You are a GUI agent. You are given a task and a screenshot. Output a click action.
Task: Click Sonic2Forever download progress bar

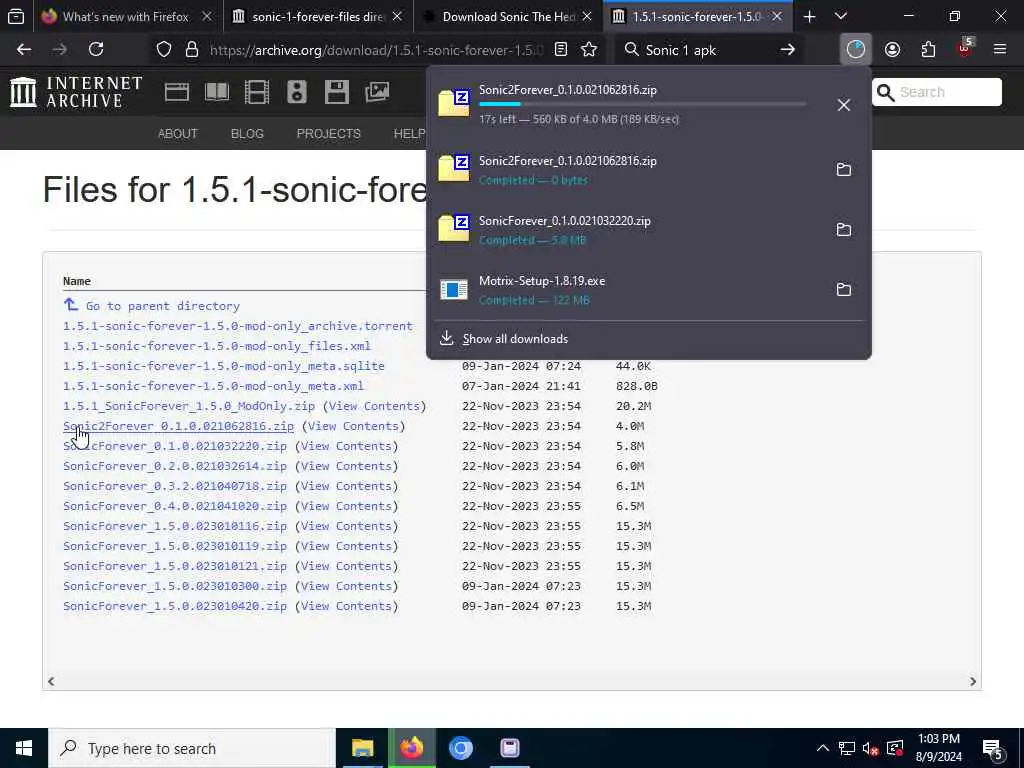(643, 104)
